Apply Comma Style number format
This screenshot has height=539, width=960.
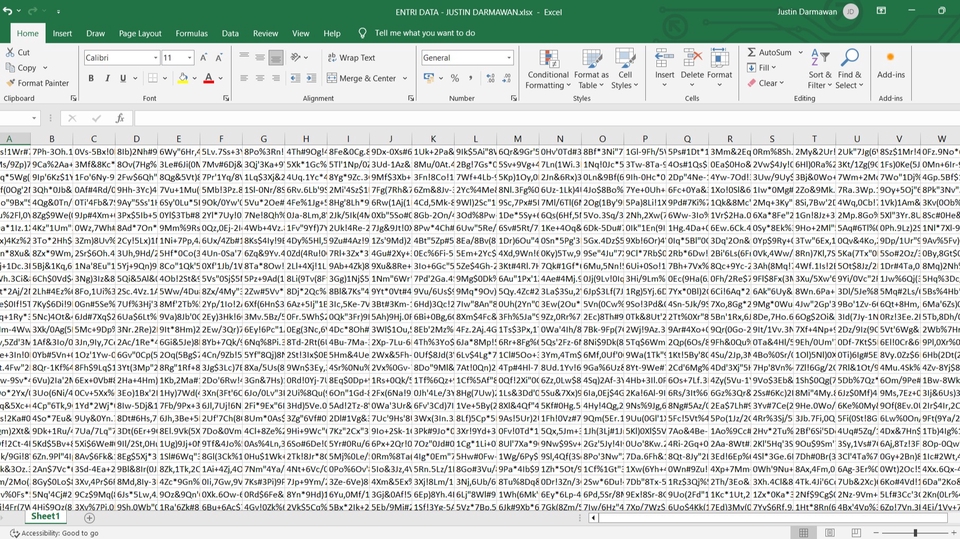click(471, 78)
